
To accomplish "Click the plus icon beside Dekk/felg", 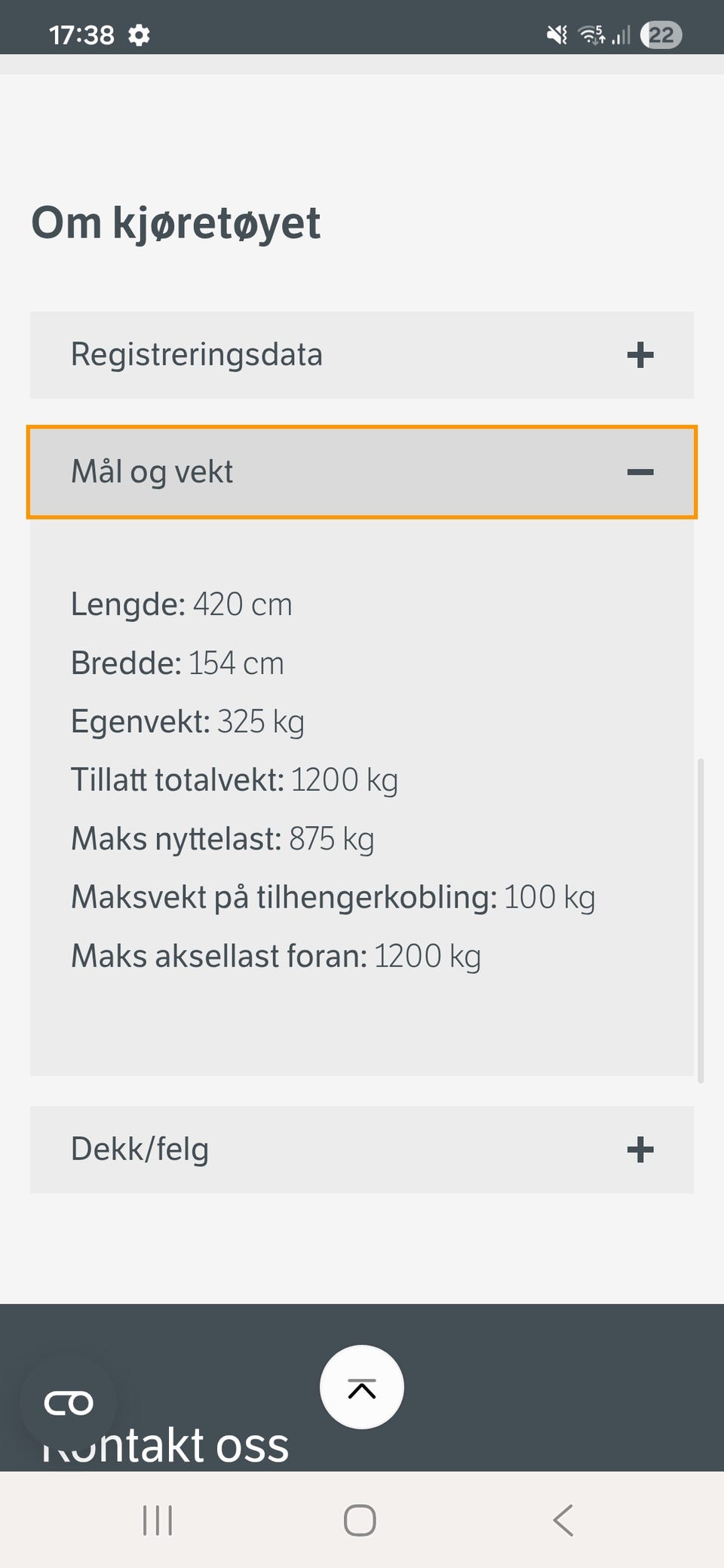I will (640, 1150).
